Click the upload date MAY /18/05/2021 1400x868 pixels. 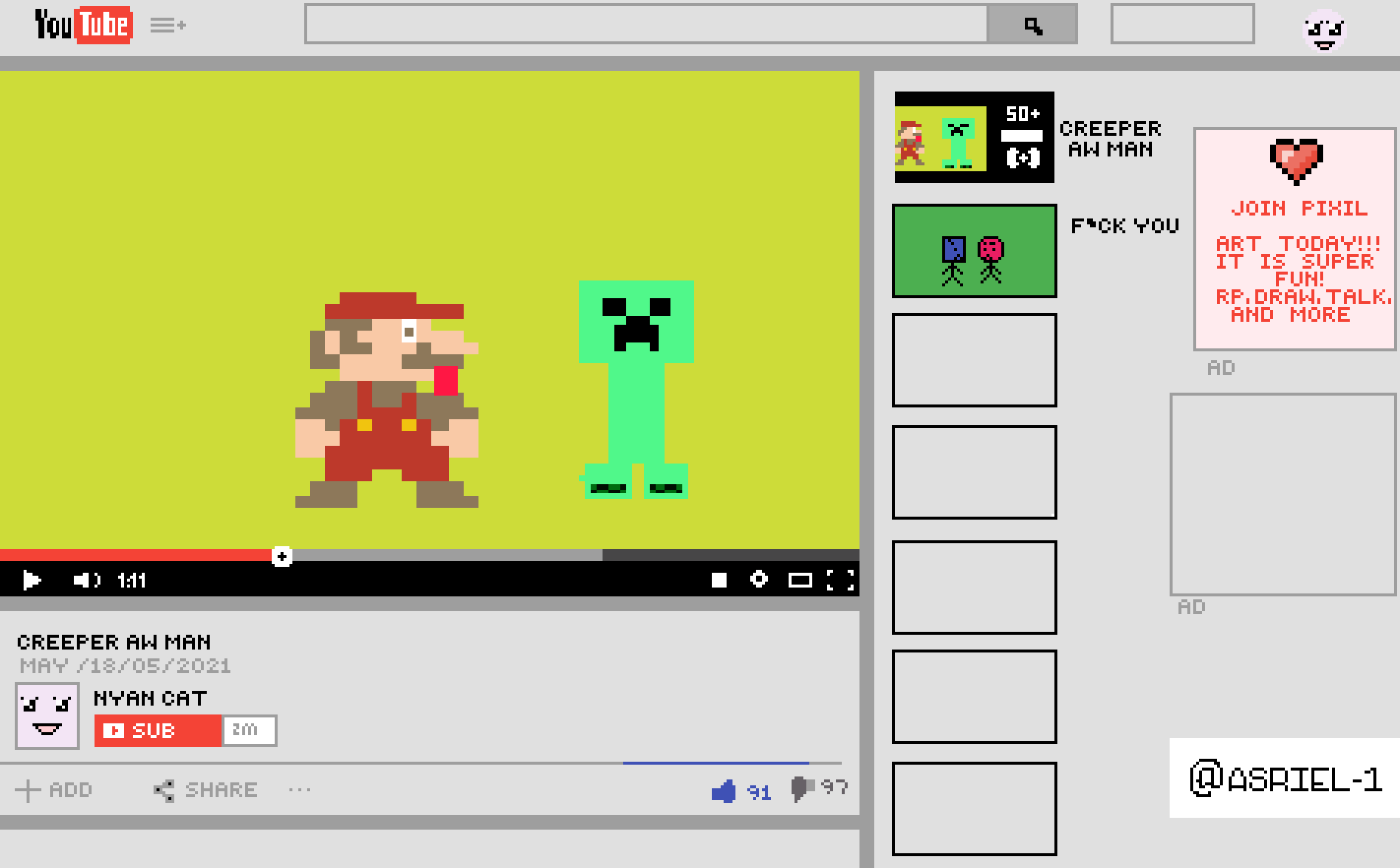tap(126, 666)
